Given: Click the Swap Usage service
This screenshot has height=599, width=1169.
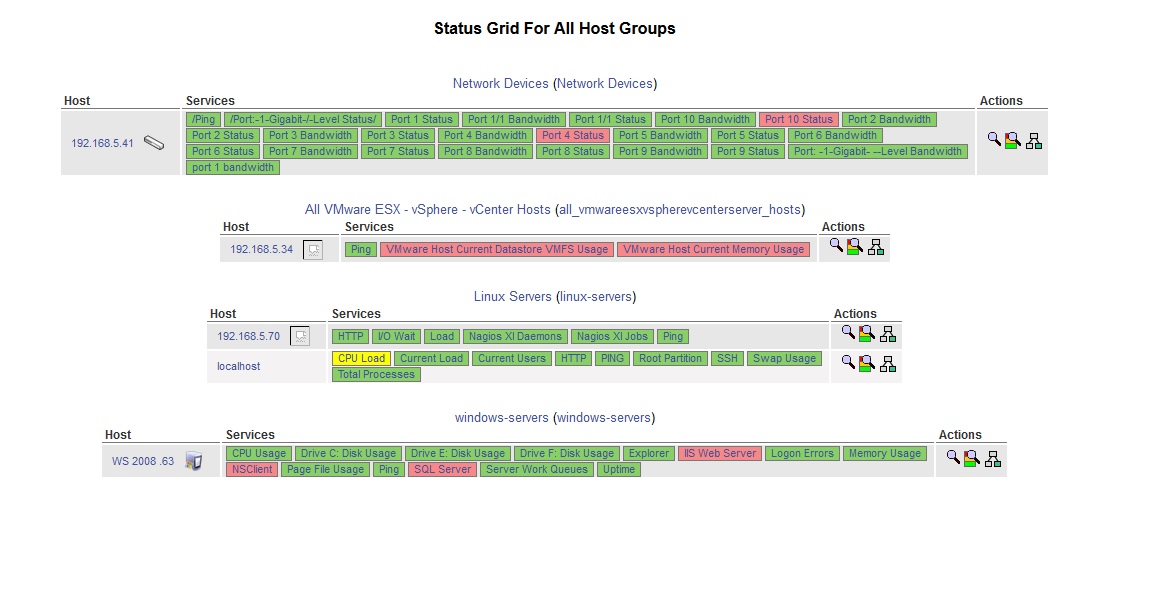Looking at the screenshot, I should pos(784,358).
